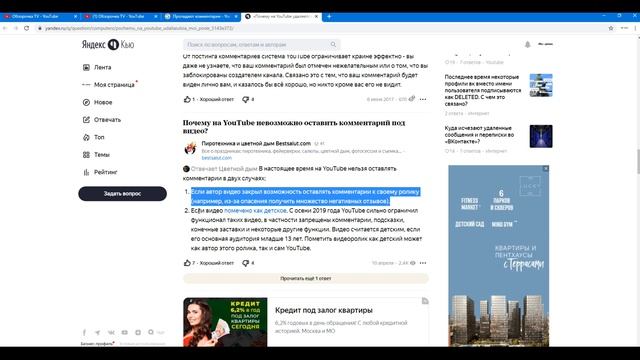
Task: Open the YouTube icon in the sidebar footer
Action: click(x=124, y=333)
